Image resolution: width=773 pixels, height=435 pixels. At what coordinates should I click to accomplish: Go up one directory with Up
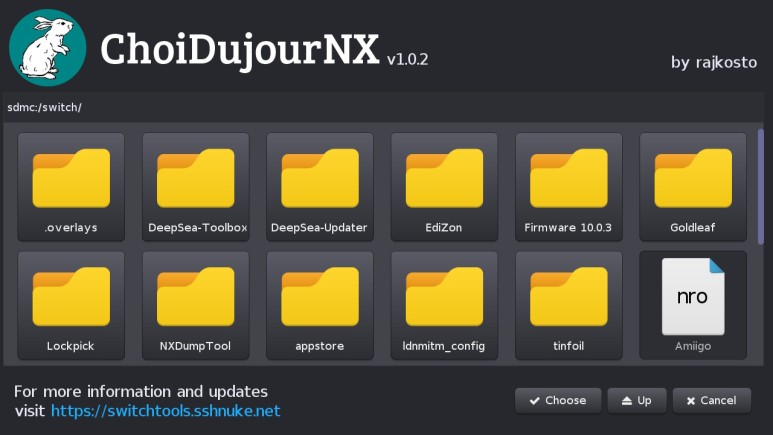637,400
